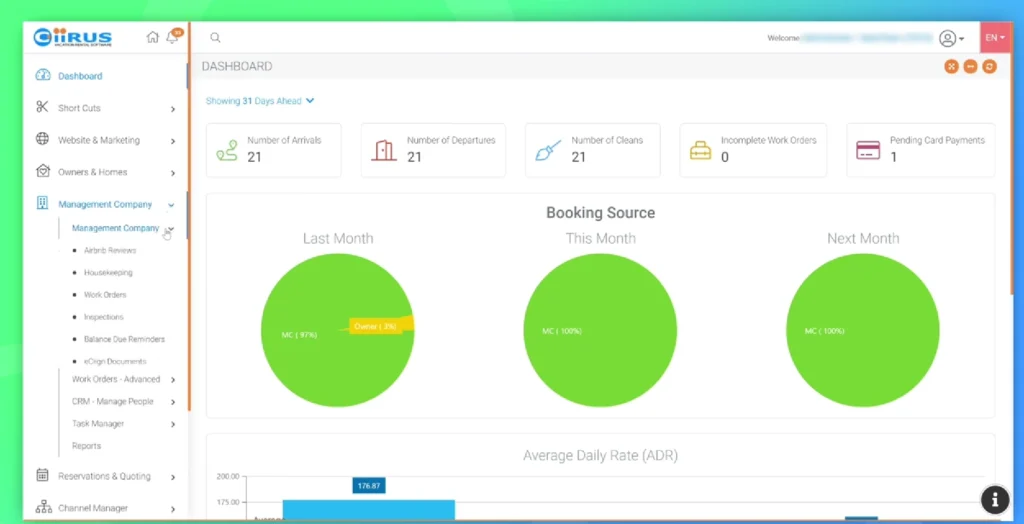
Task: Open the Housekeeping link
Action: point(108,273)
